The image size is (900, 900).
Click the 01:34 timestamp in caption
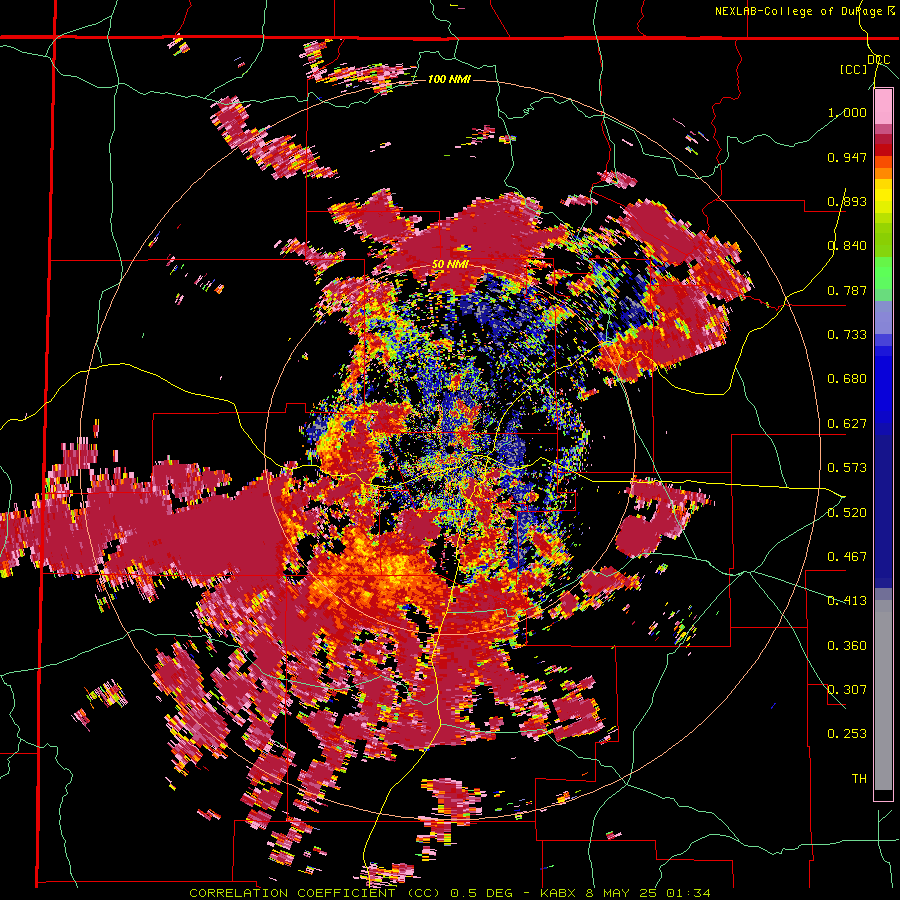688,893
